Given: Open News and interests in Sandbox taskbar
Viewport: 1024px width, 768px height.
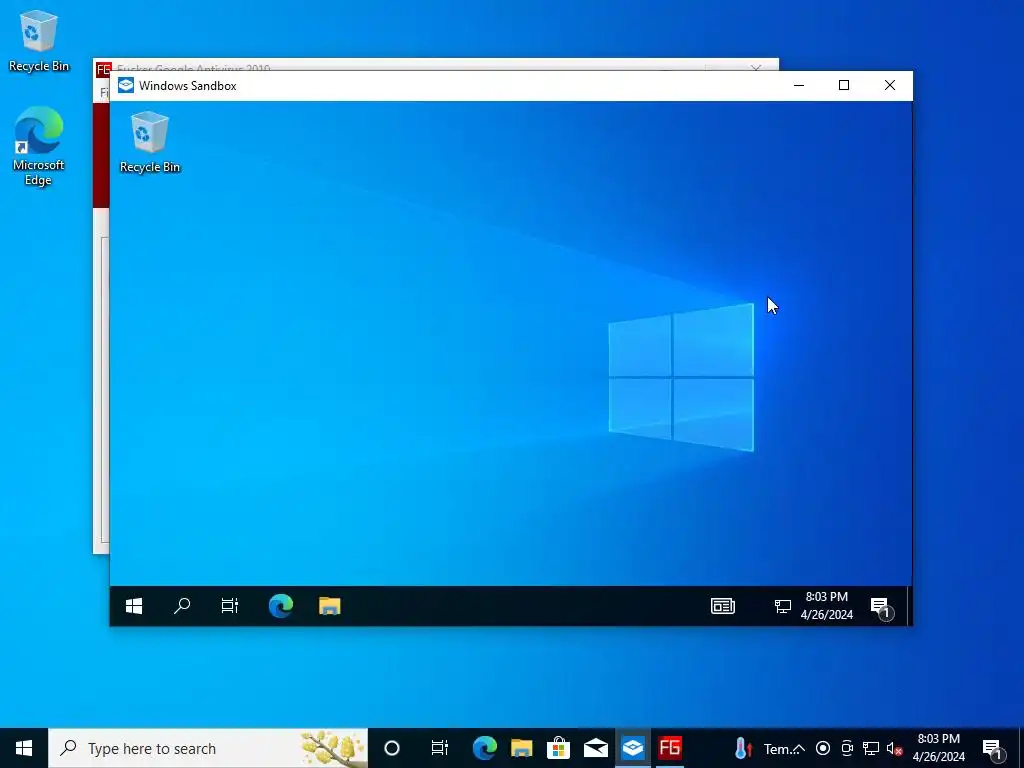Looking at the screenshot, I should coord(723,606).
